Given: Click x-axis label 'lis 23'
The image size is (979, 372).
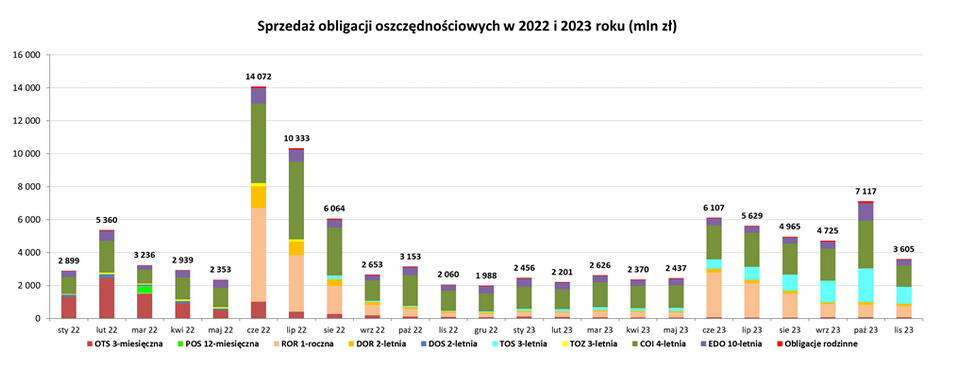Looking at the screenshot, I should pos(905,330).
